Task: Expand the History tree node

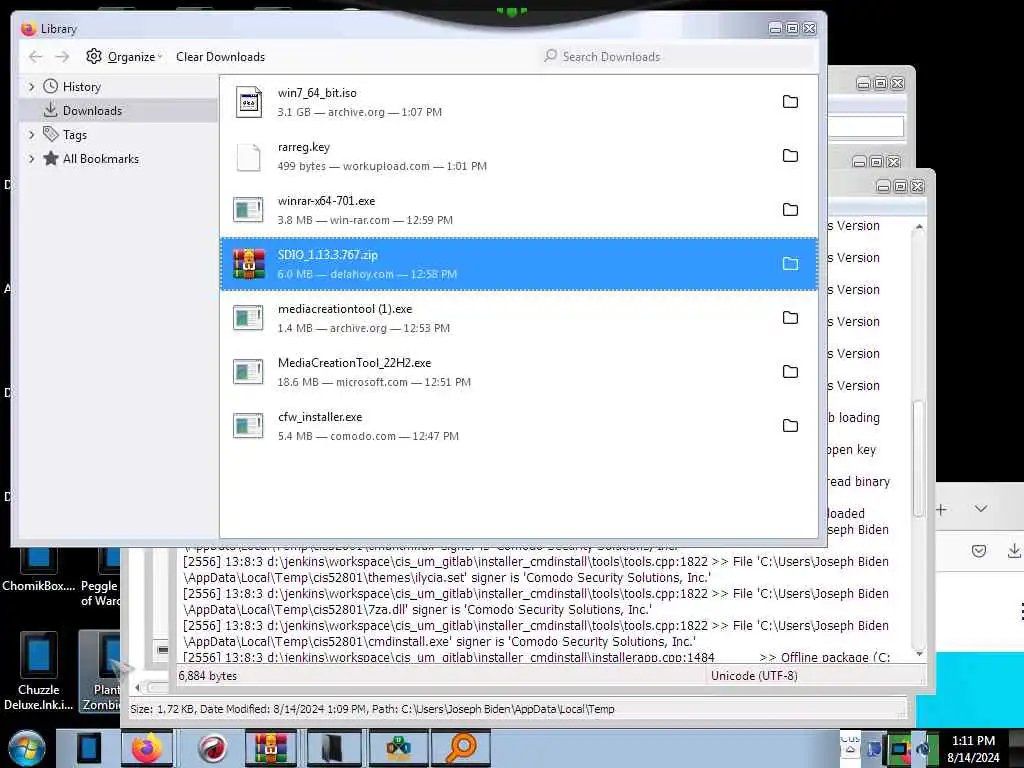Action: point(31,87)
